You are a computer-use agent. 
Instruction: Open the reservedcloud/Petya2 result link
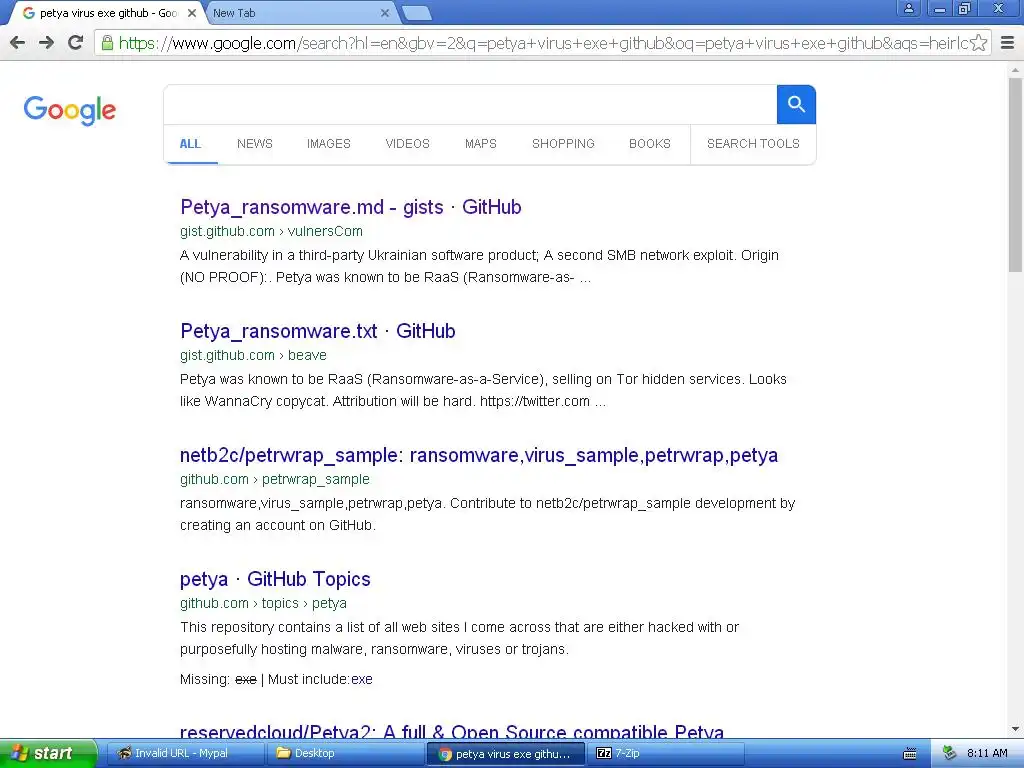tap(452, 731)
